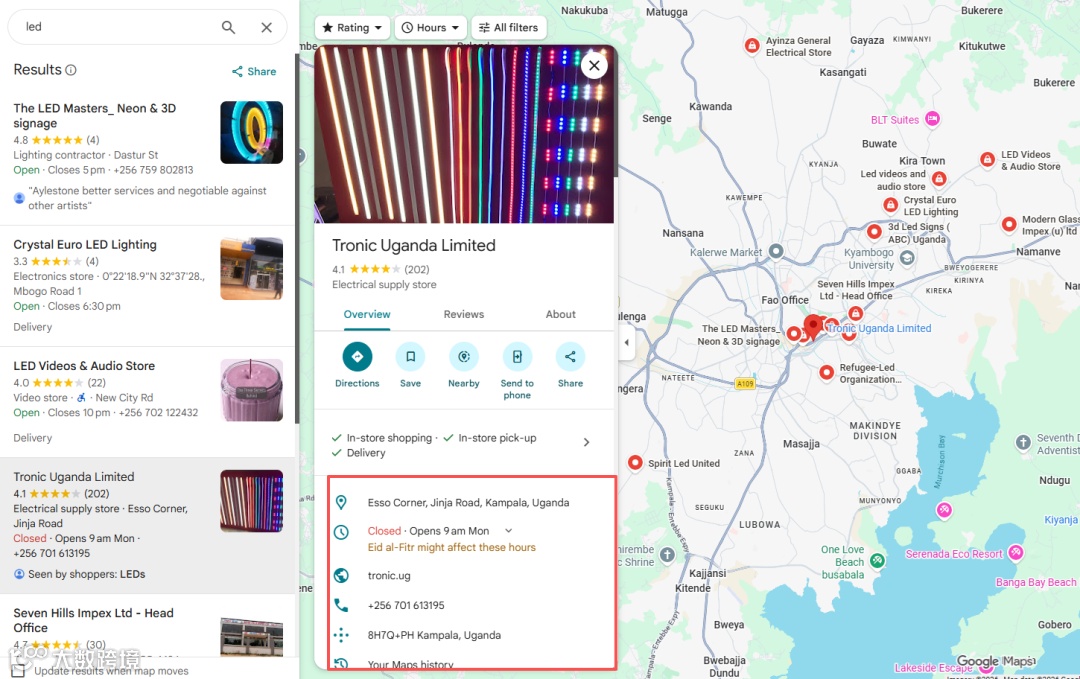Click the globe website icon
The height and width of the screenshot is (679, 1080).
click(341, 576)
